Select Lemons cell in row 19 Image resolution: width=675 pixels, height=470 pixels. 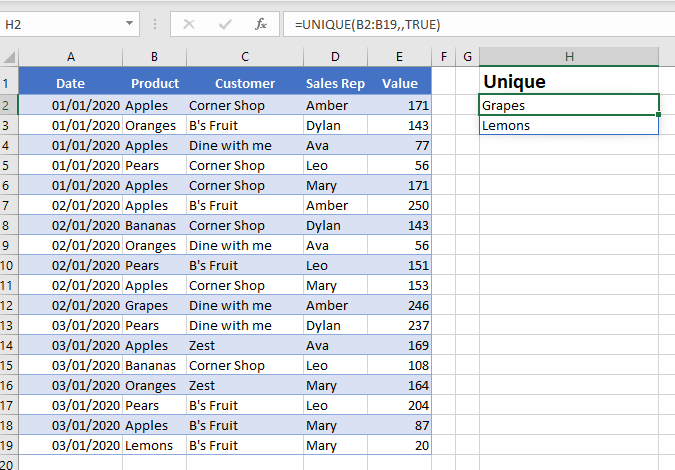(154, 445)
